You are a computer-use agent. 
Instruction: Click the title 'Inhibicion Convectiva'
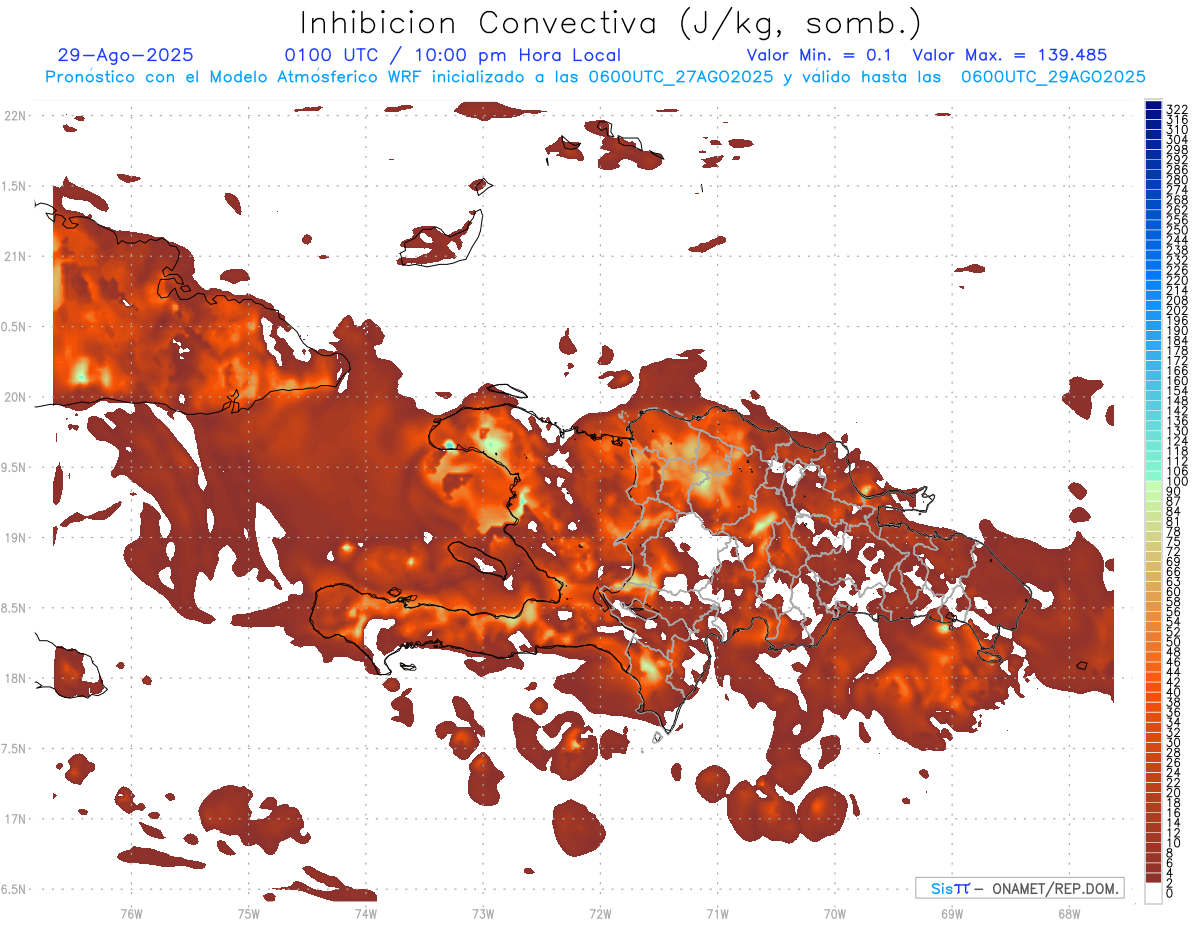coord(478,22)
